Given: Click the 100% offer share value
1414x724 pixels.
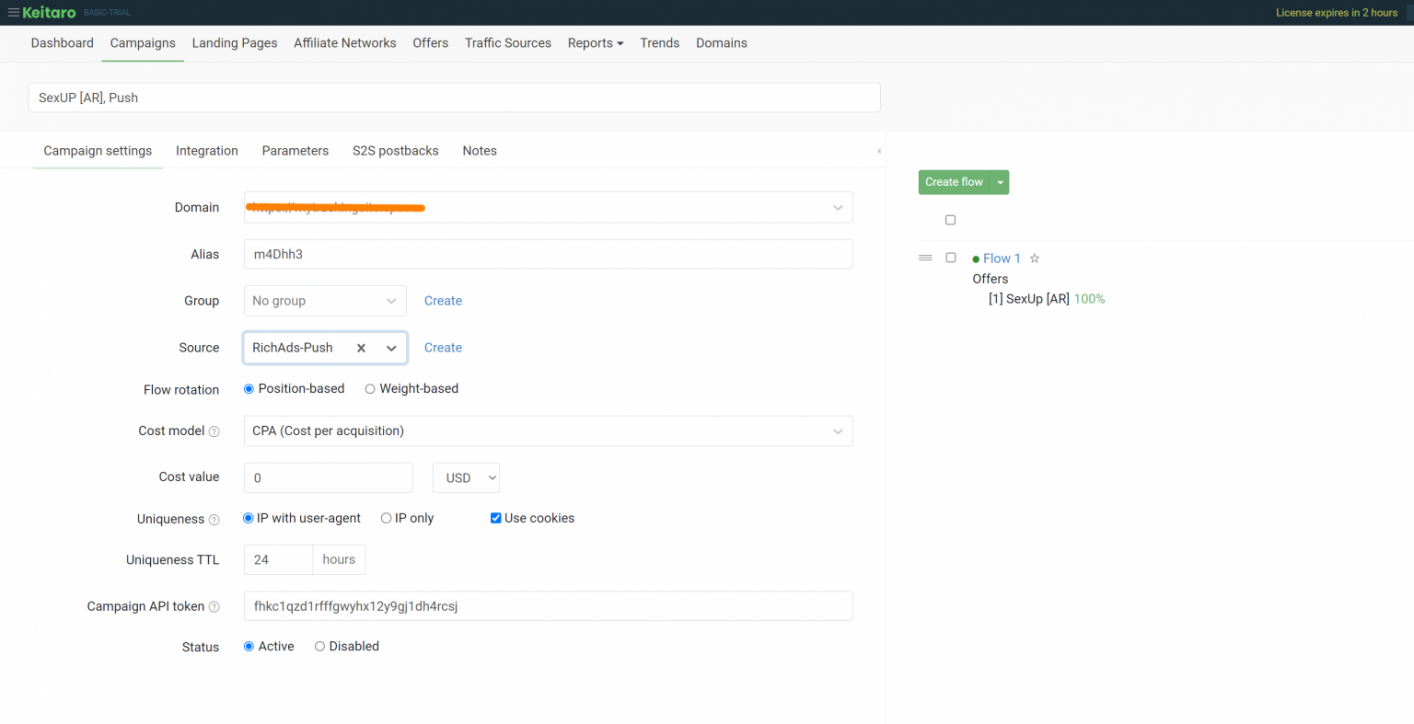Looking at the screenshot, I should click(x=1089, y=299).
